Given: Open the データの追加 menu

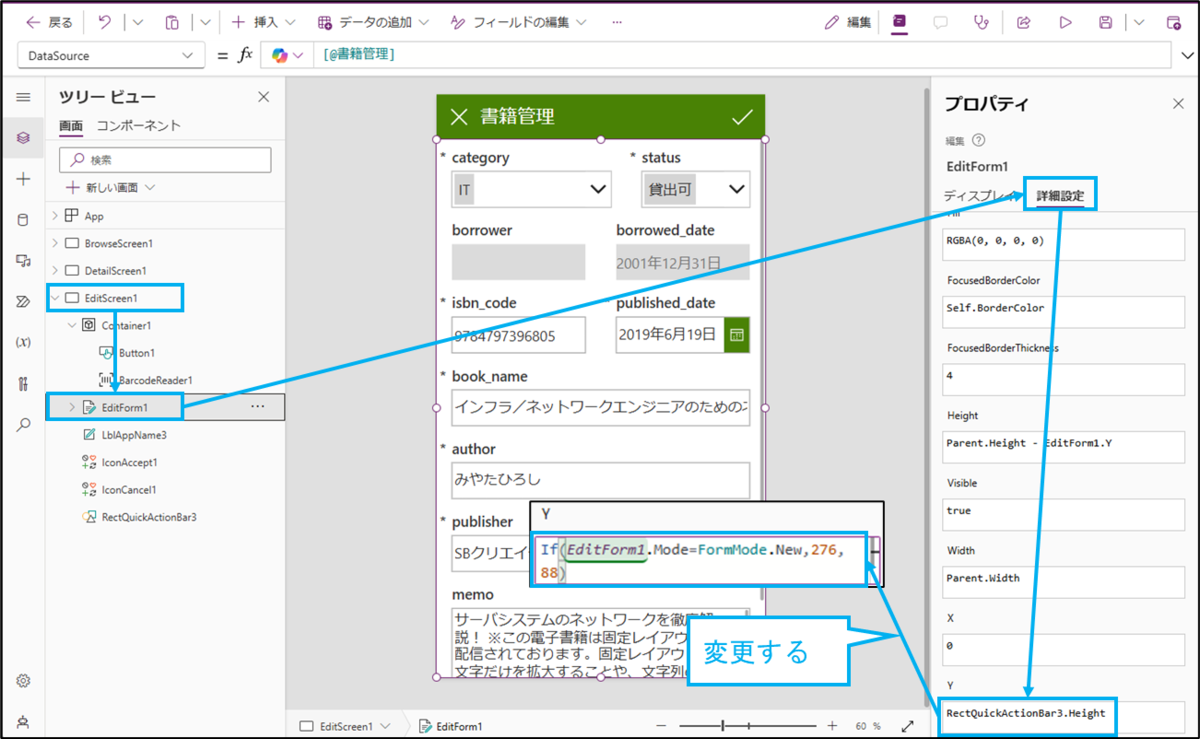Looking at the screenshot, I should [373, 22].
